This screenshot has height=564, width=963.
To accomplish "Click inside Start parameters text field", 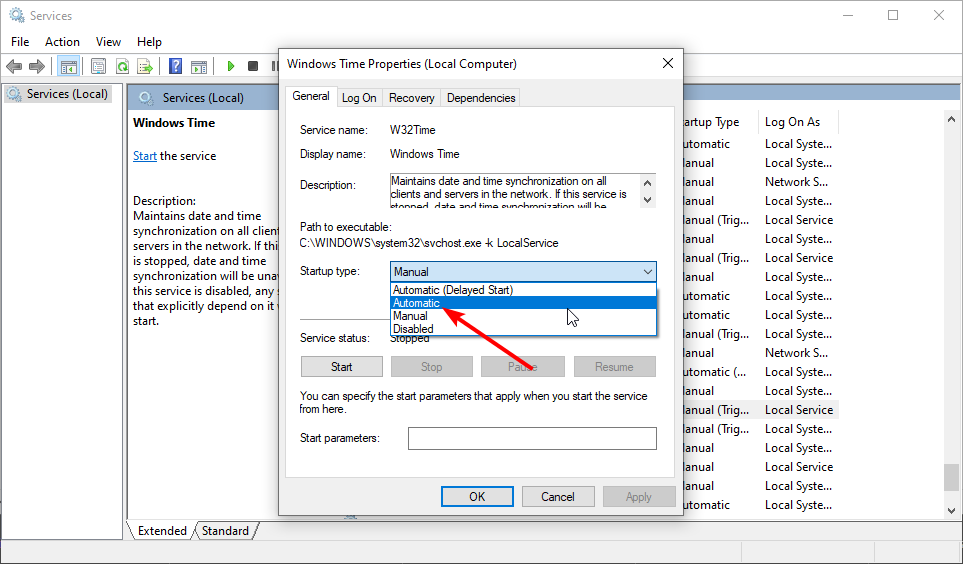I will (x=532, y=438).
